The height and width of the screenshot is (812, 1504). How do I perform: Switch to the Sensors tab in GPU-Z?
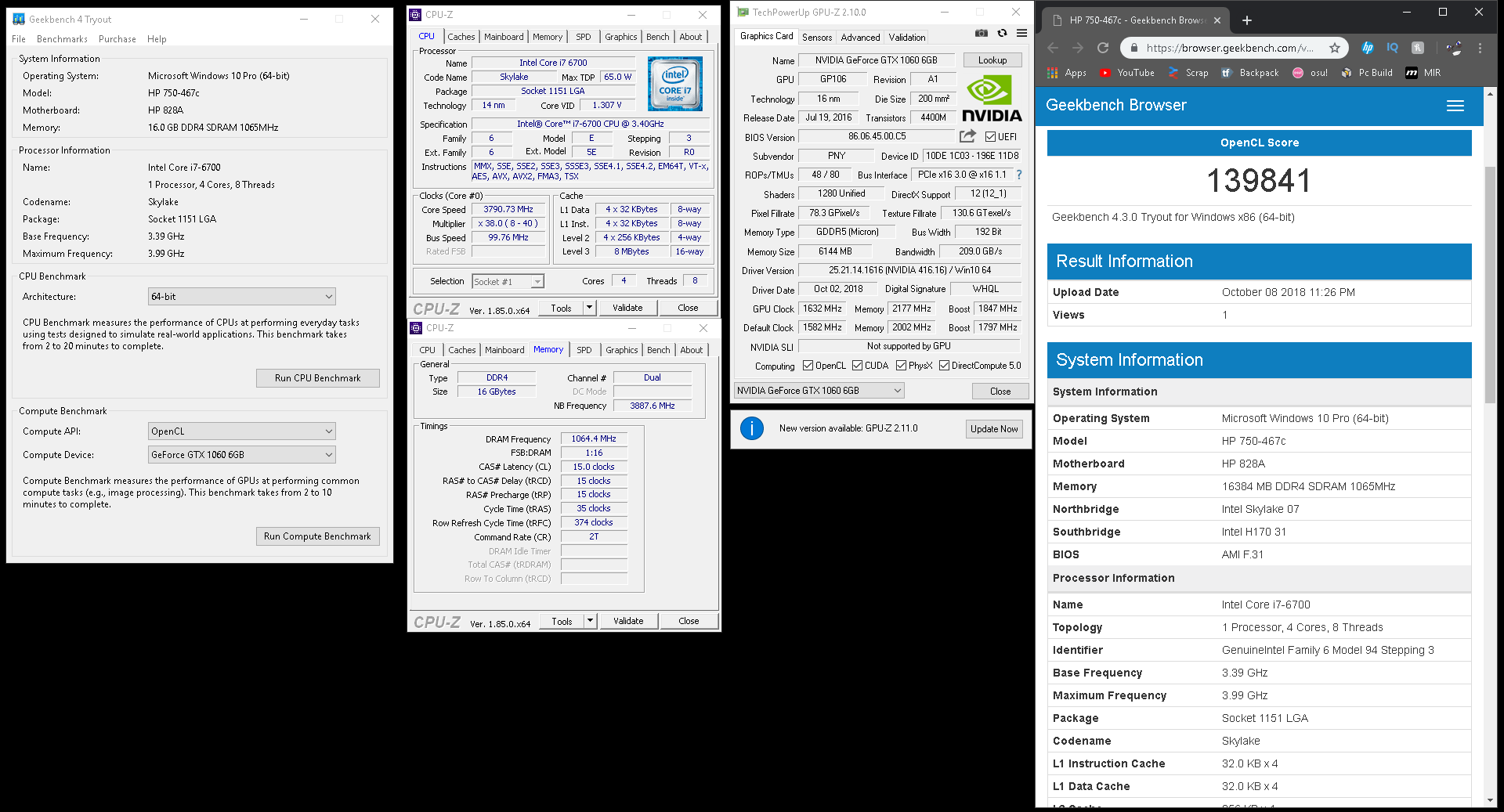click(817, 38)
